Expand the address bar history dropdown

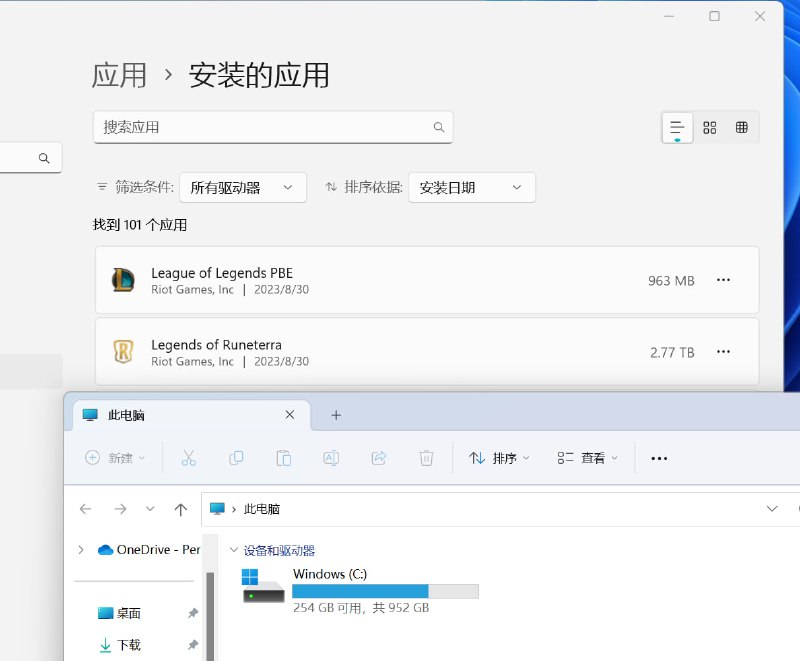(x=772, y=509)
